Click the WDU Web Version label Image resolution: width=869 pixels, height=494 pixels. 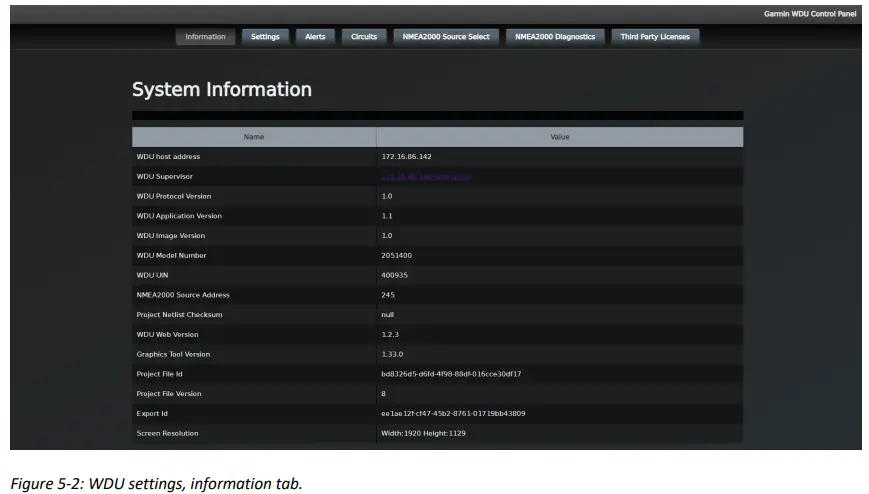pyautogui.click(x=167, y=335)
